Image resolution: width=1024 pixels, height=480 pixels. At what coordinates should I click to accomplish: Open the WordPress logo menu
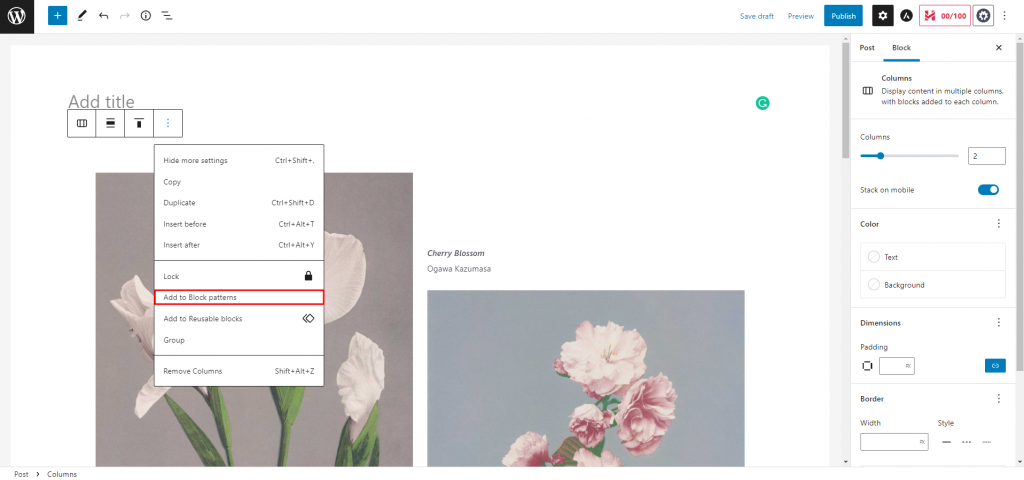tap(16, 16)
